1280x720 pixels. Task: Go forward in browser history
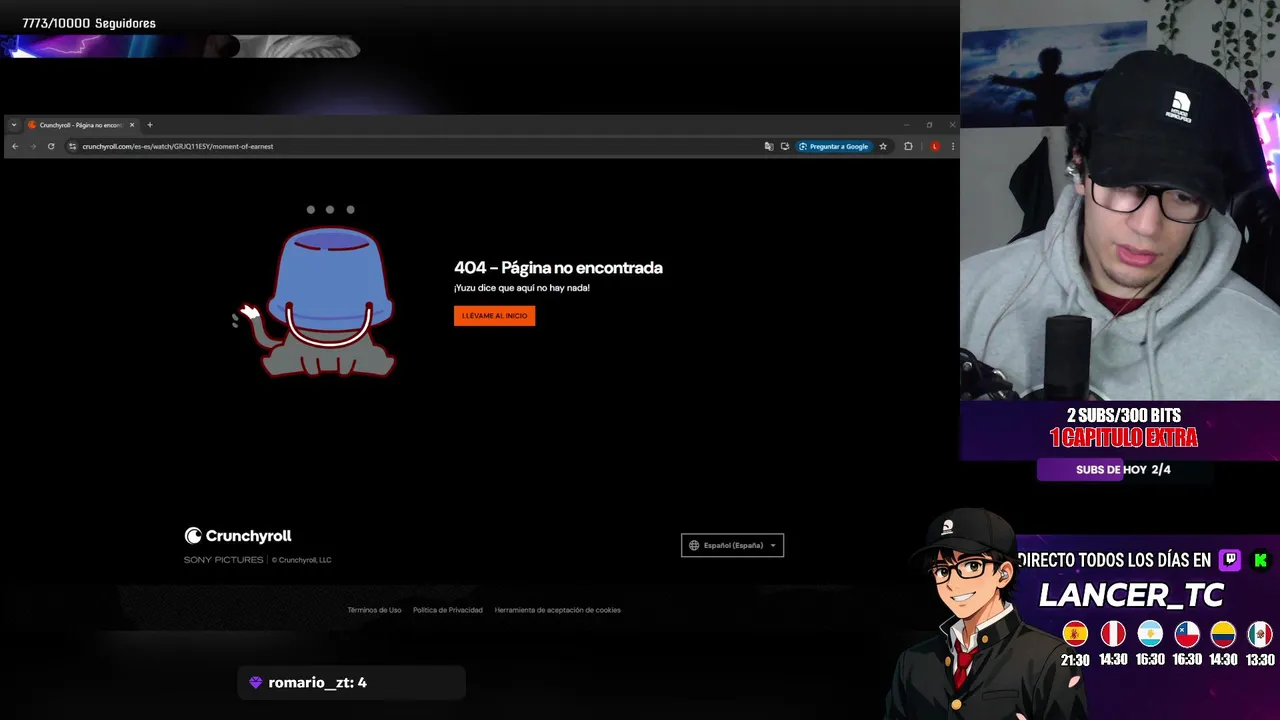[33, 146]
